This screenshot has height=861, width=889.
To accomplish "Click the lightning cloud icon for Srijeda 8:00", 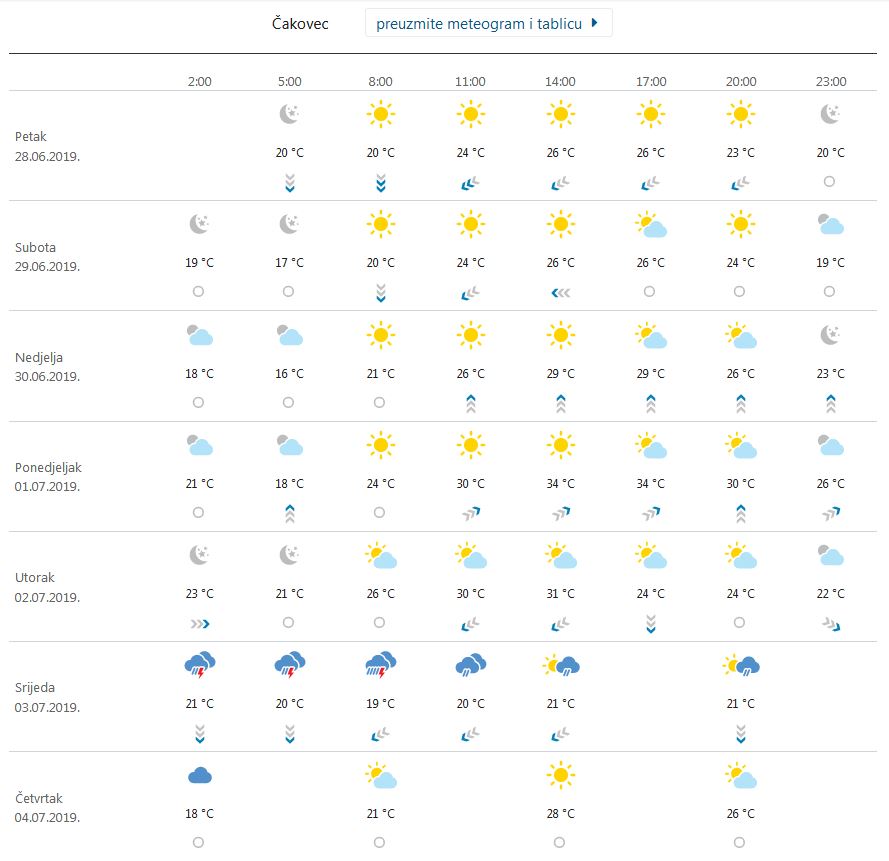I will [380, 663].
